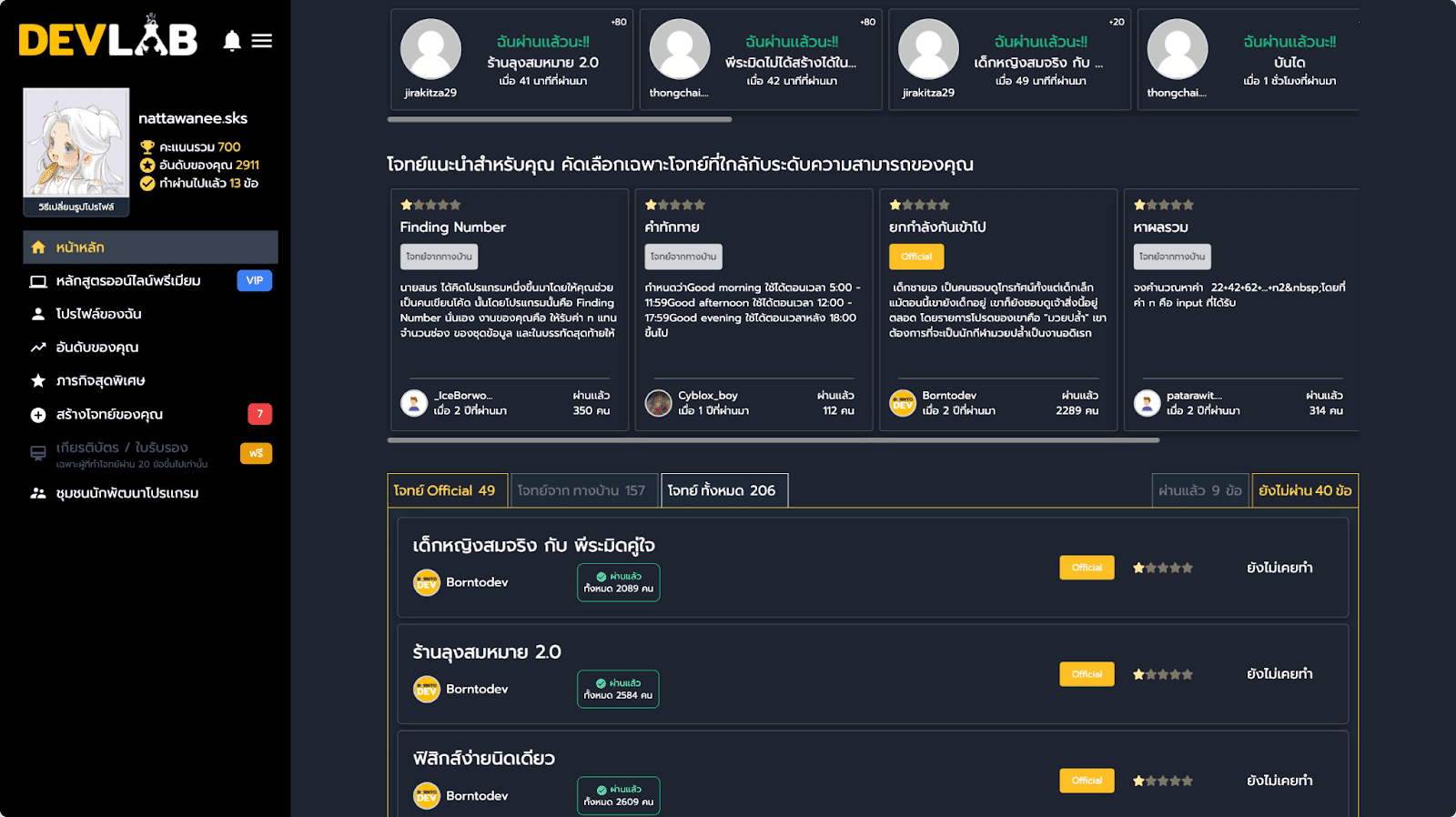1456x817 pixels.
Task: Select the โจทย์จาก ทางบ้าน 157 tab
Action: 581,490
